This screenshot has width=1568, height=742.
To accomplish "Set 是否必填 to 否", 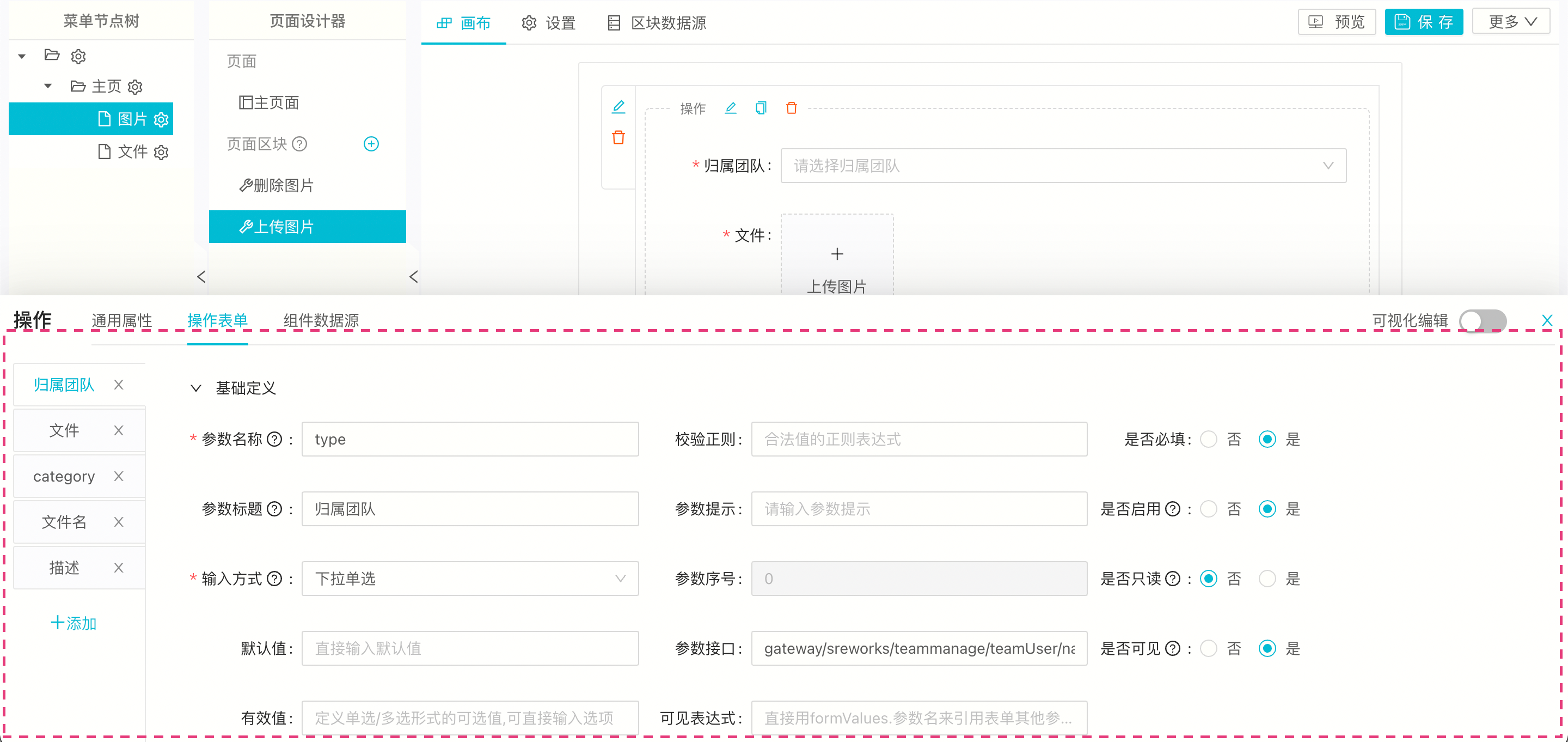I will 1208,439.
